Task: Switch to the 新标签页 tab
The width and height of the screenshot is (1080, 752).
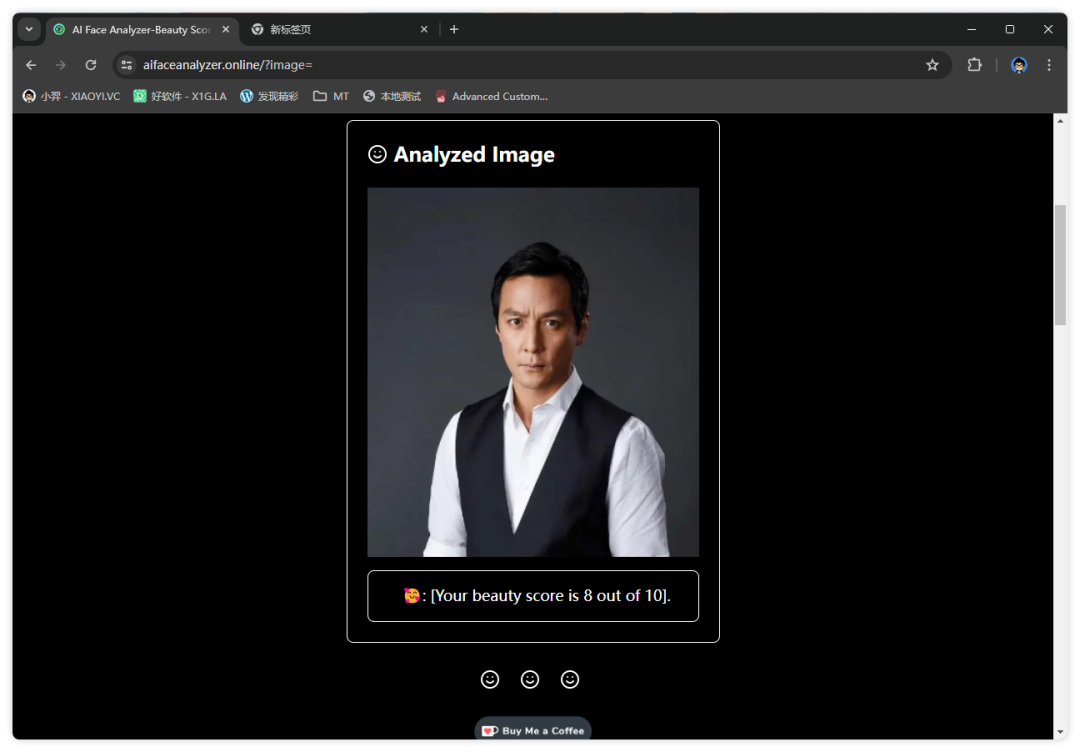Action: [340, 30]
